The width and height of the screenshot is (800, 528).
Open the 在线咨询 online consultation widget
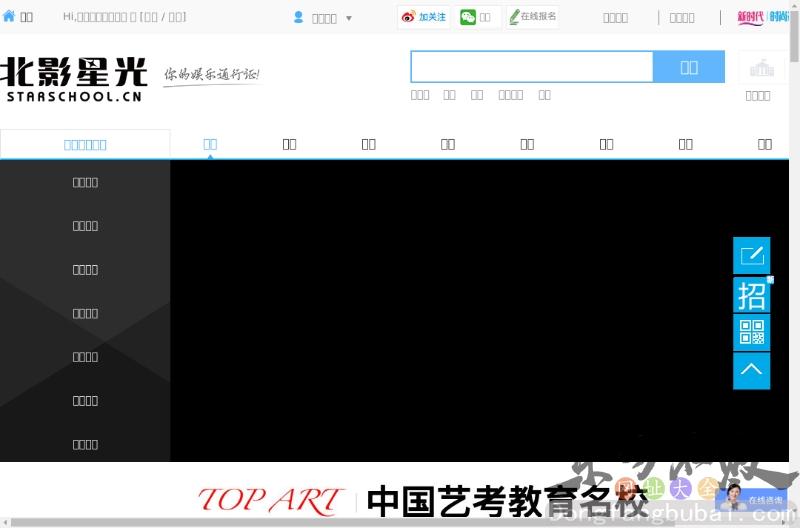[750, 499]
